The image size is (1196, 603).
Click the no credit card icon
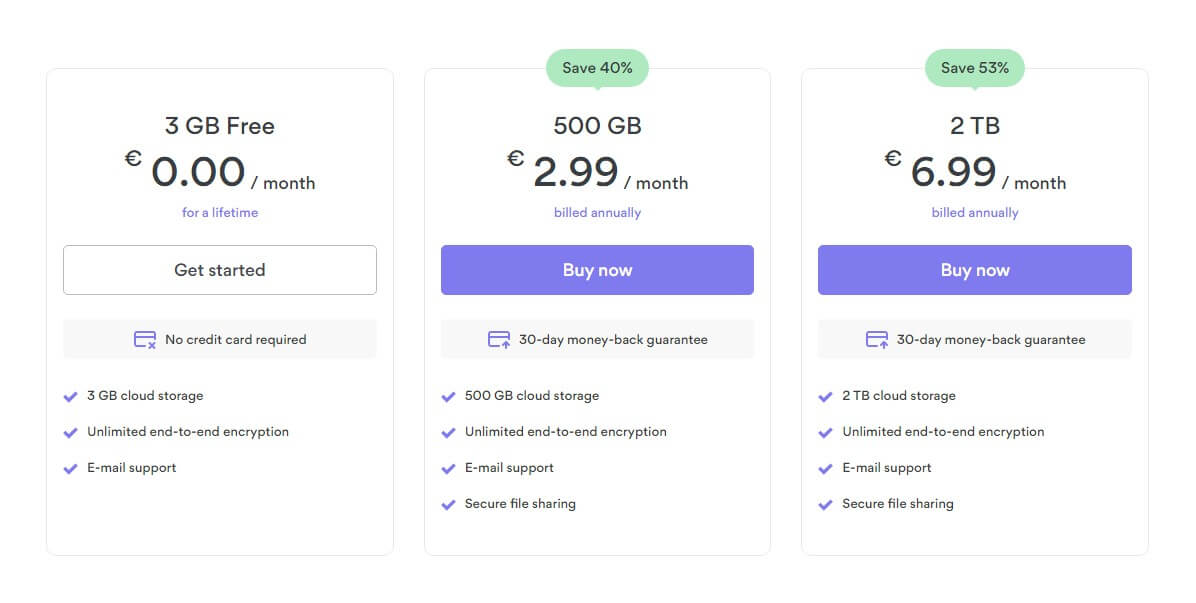coord(145,340)
